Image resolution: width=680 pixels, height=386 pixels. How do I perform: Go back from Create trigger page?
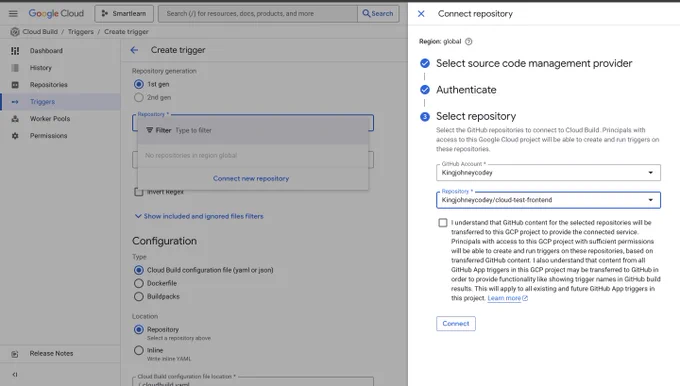[134, 50]
